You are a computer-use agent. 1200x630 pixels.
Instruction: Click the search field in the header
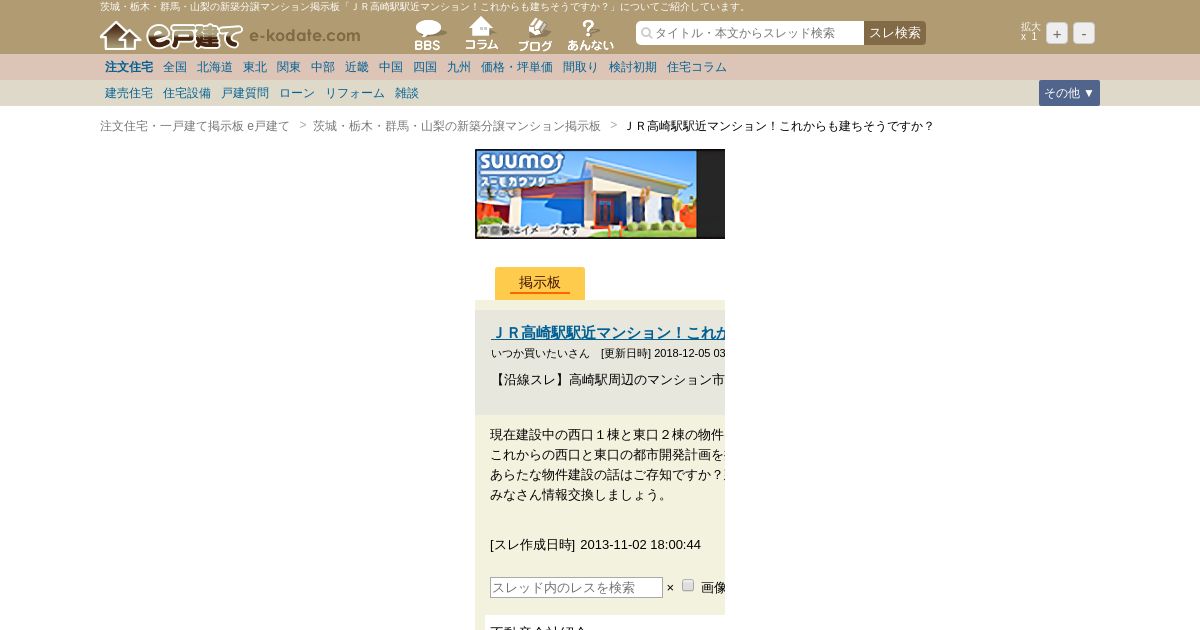point(750,33)
